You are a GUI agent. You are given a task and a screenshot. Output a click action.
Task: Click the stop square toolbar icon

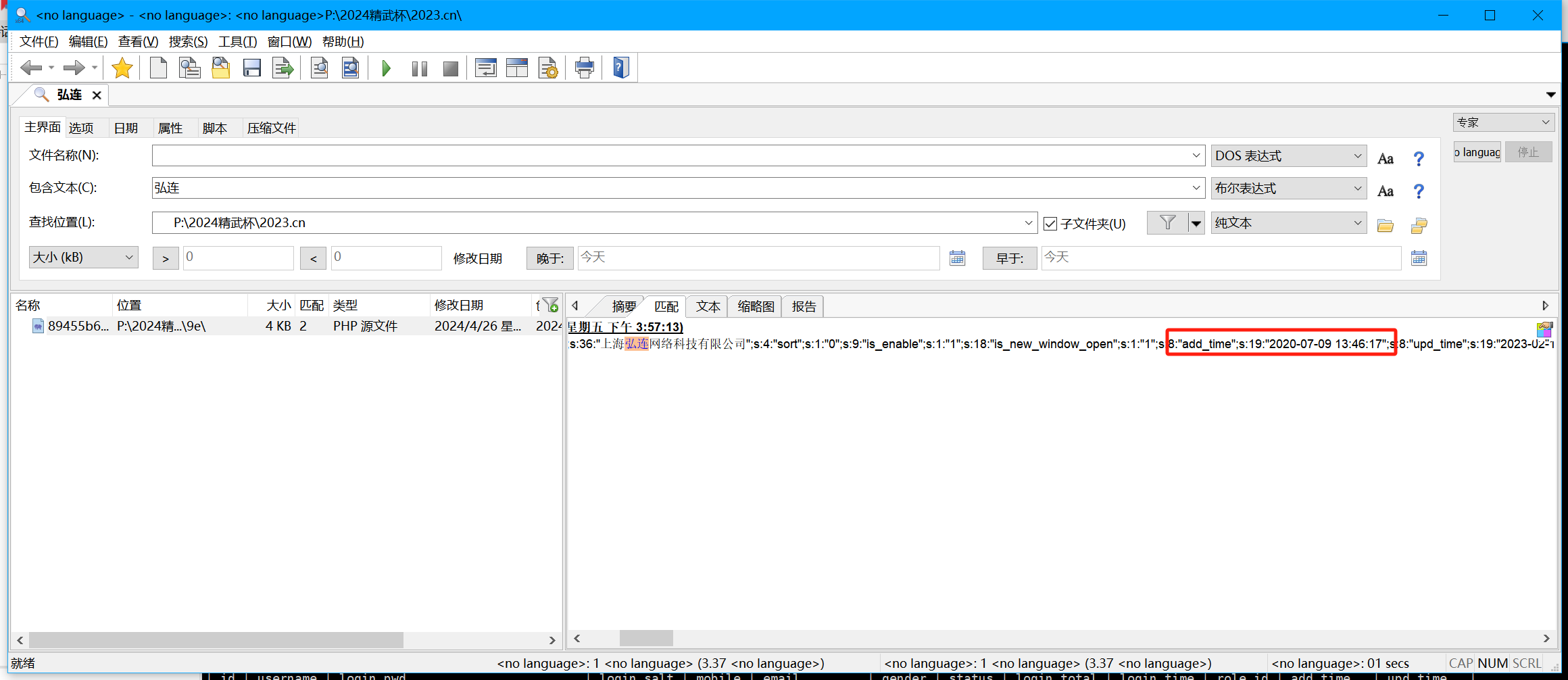click(x=450, y=68)
